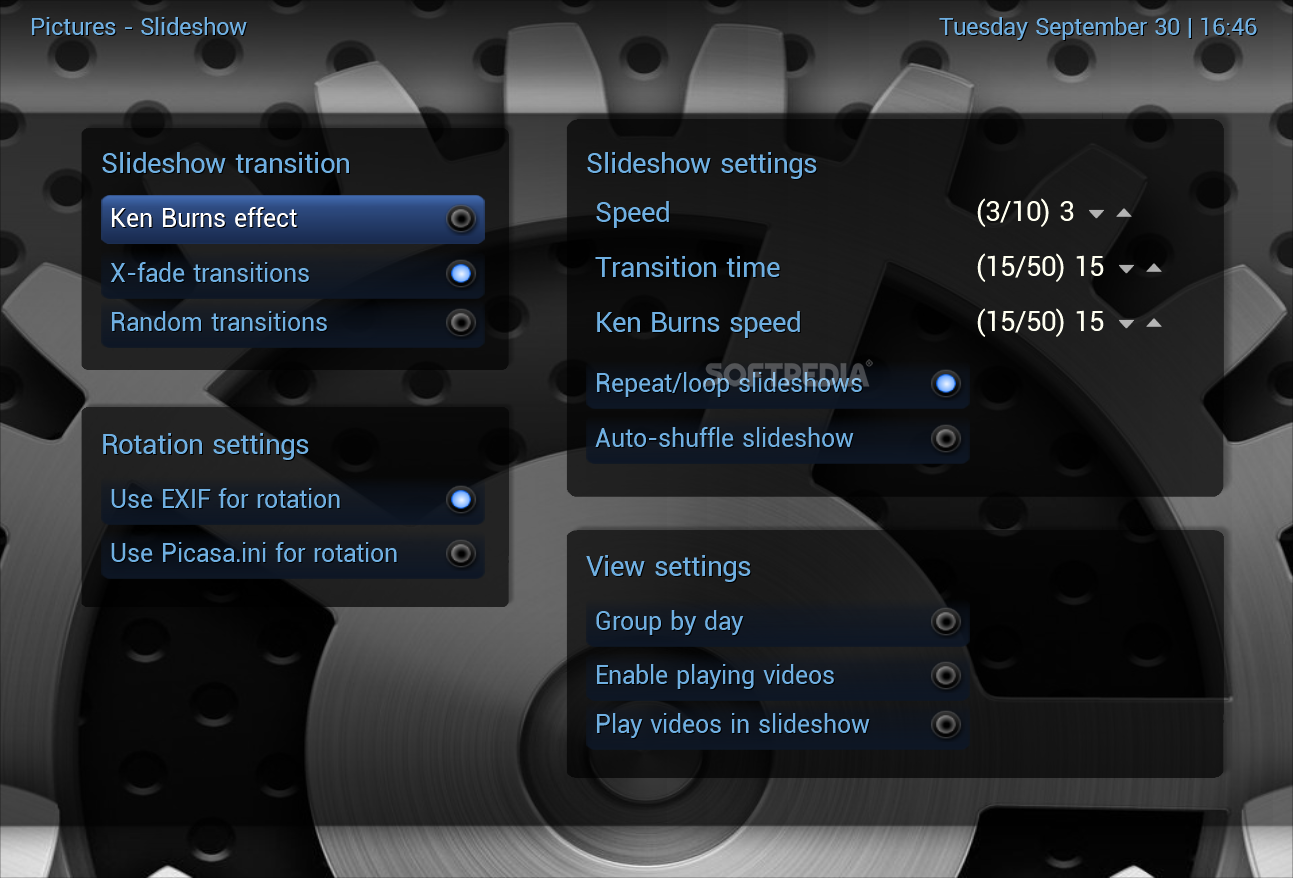This screenshot has width=1293, height=878.
Task: Turn off Use EXIF for rotation
Action: 460,499
